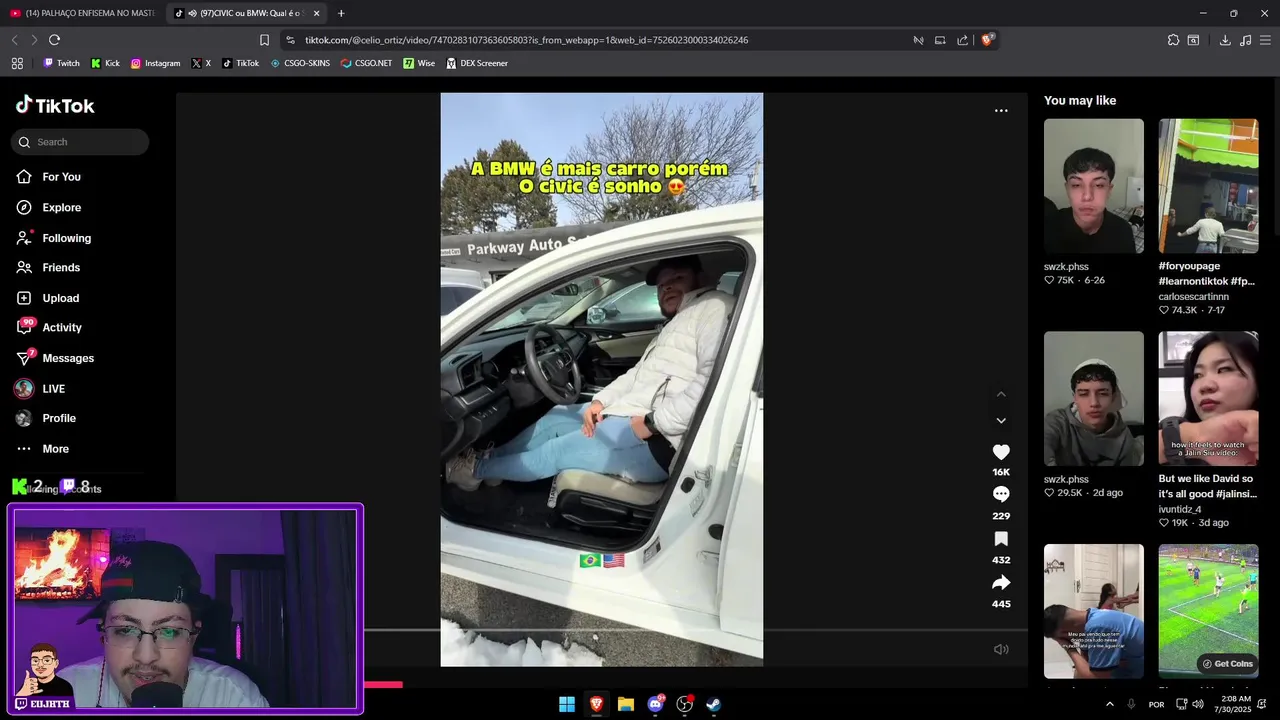This screenshot has height=720, width=1280.
Task: Switch to the PALHAÇO ENFISEMA YouTube tab
Action: point(82,13)
